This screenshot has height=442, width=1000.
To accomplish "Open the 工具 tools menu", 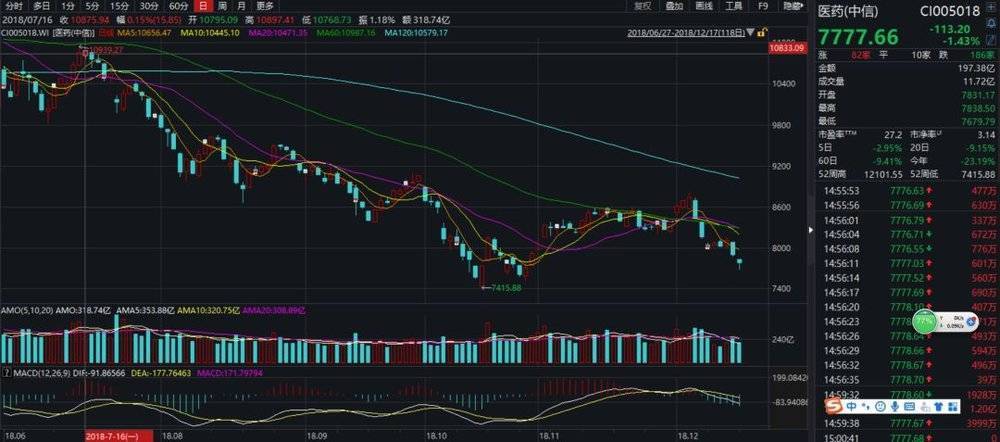I will point(734,6).
